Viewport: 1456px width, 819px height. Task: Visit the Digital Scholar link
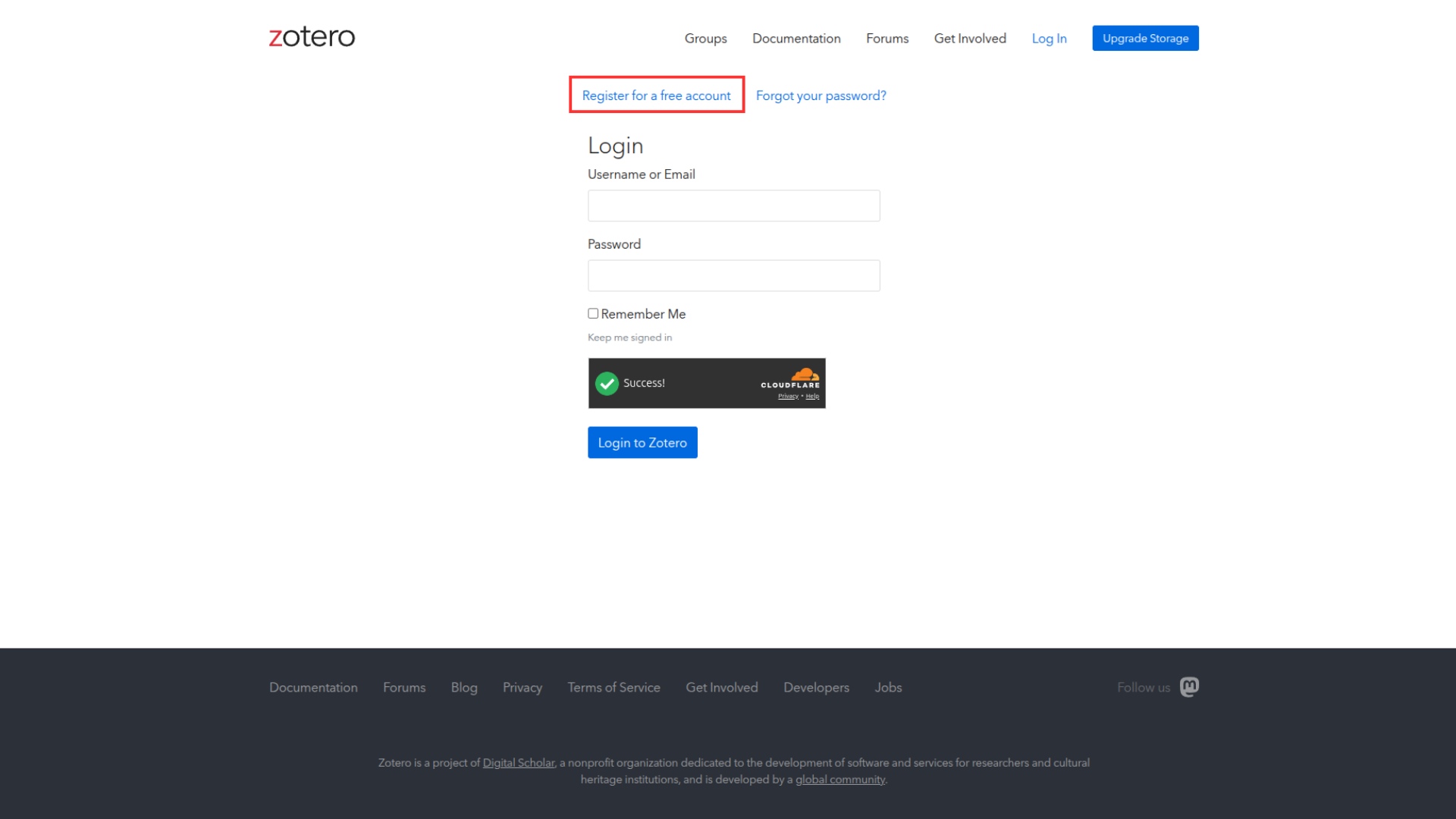[x=519, y=763]
